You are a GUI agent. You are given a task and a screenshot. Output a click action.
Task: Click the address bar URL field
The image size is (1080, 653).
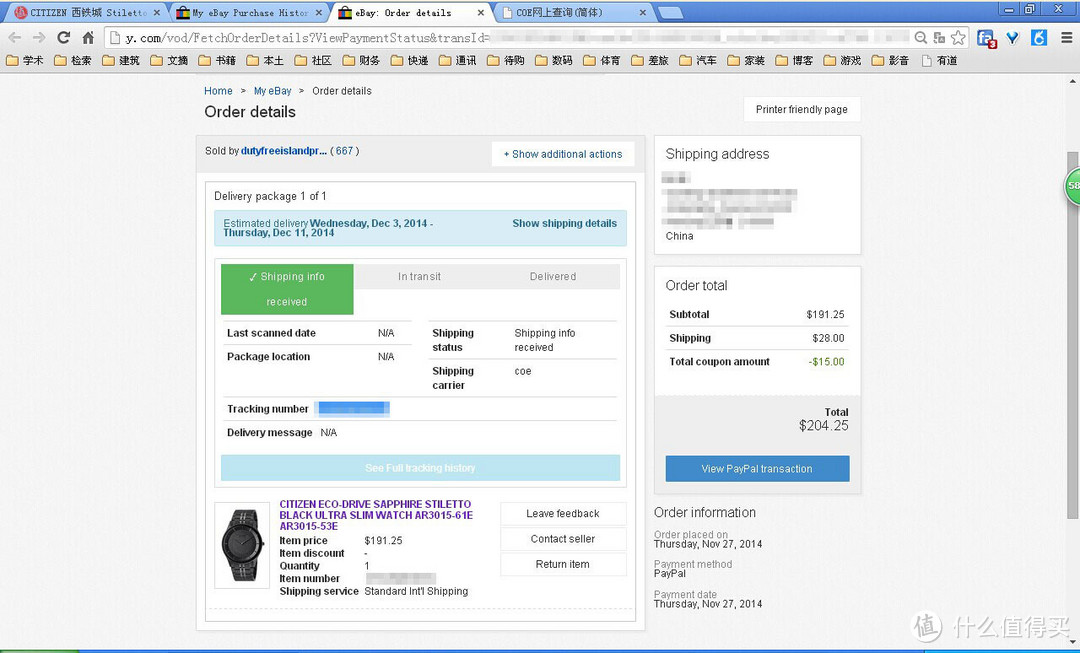pos(510,38)
